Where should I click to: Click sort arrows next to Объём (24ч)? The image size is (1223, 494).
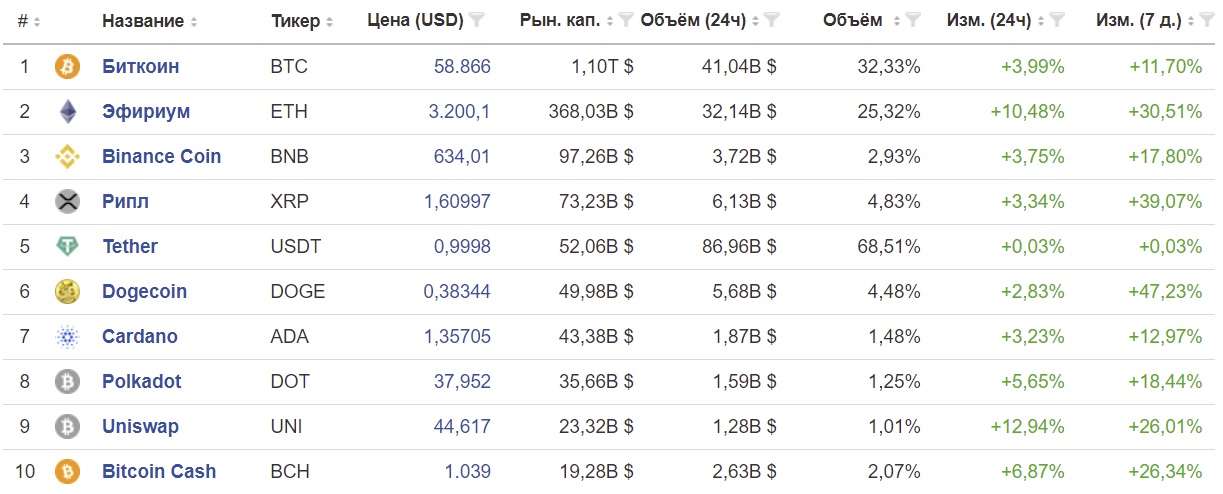(756, 22)
